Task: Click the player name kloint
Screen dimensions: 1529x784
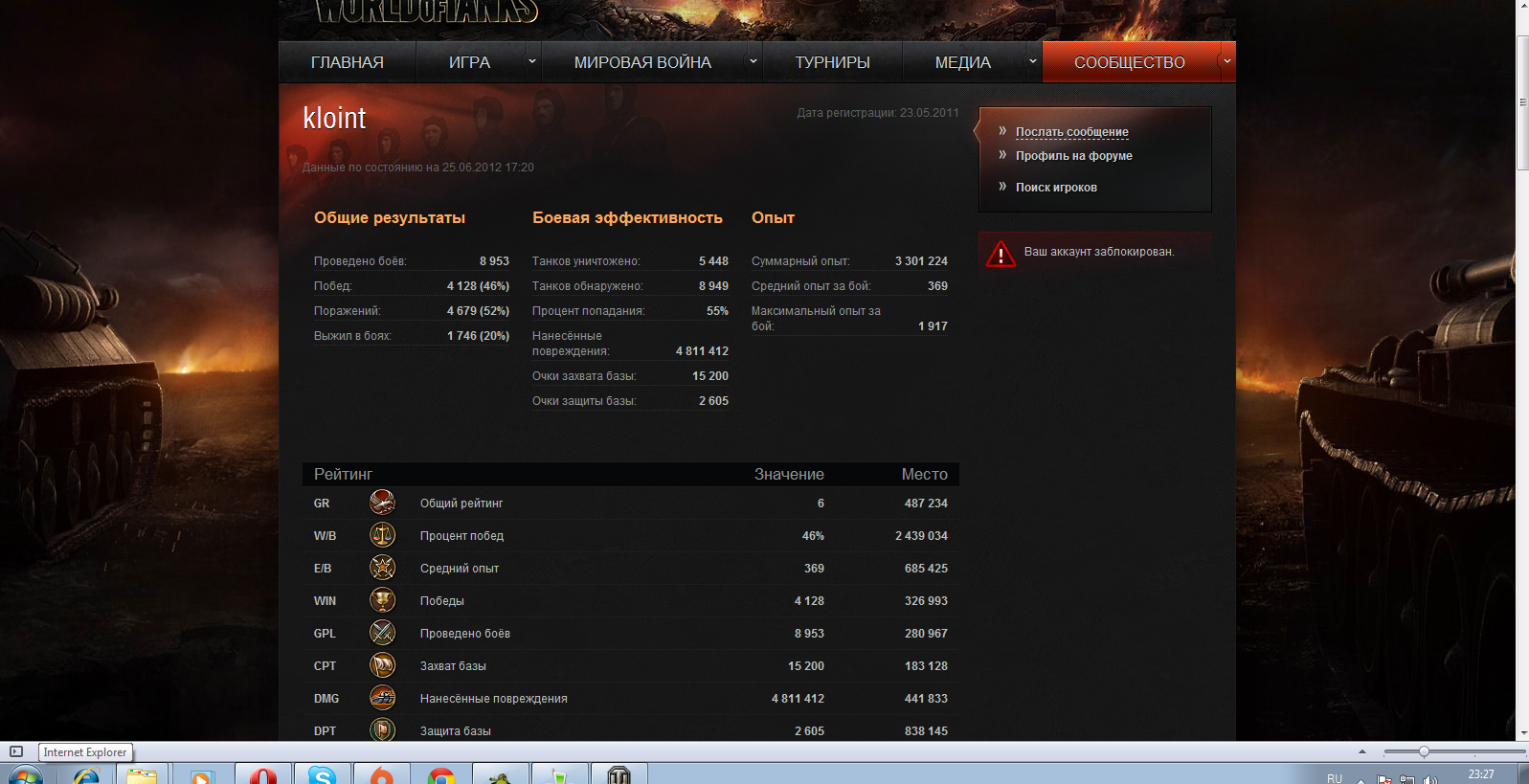Action: [334, 118]
